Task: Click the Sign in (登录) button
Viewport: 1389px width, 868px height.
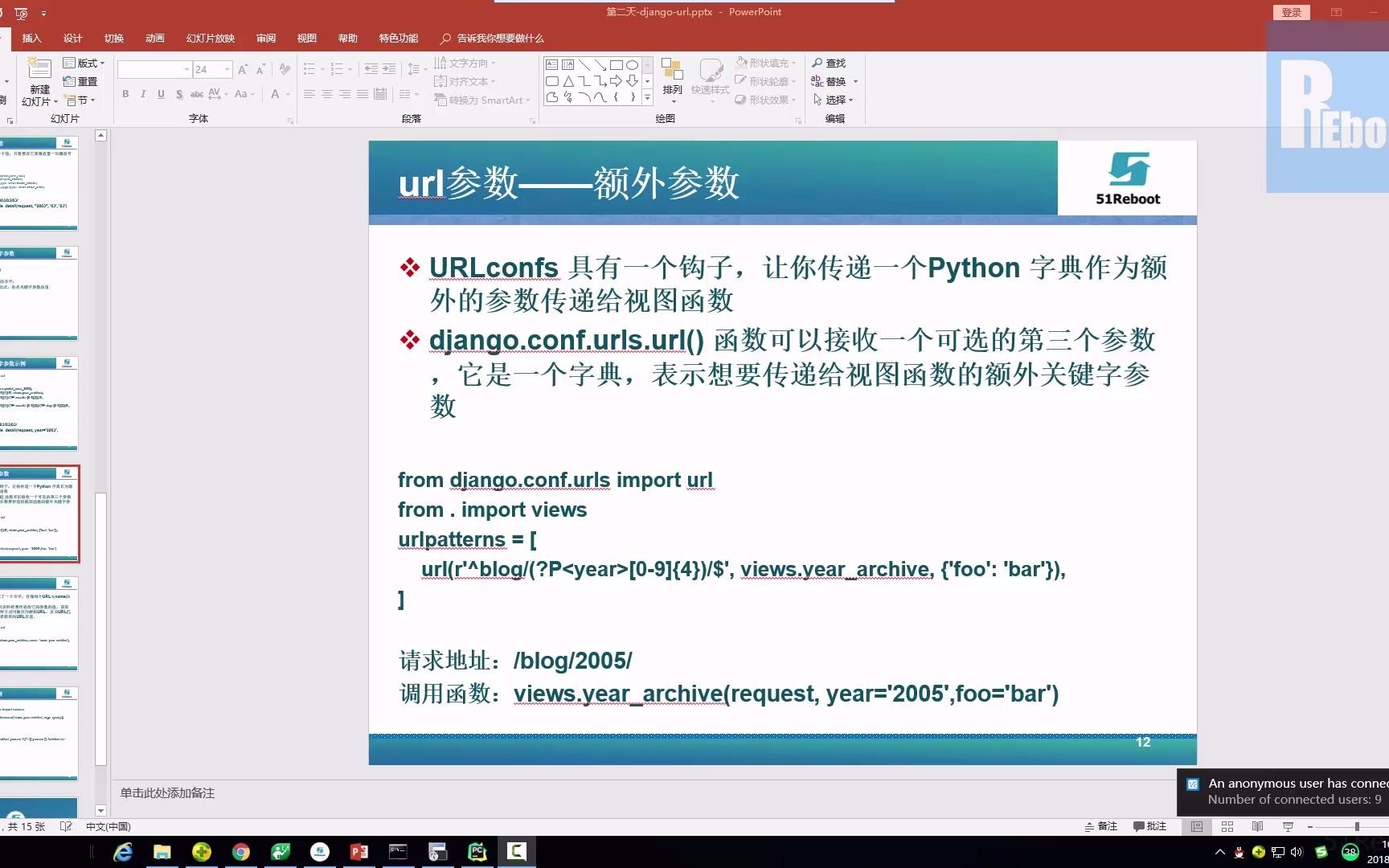Action: point(1292,12)
